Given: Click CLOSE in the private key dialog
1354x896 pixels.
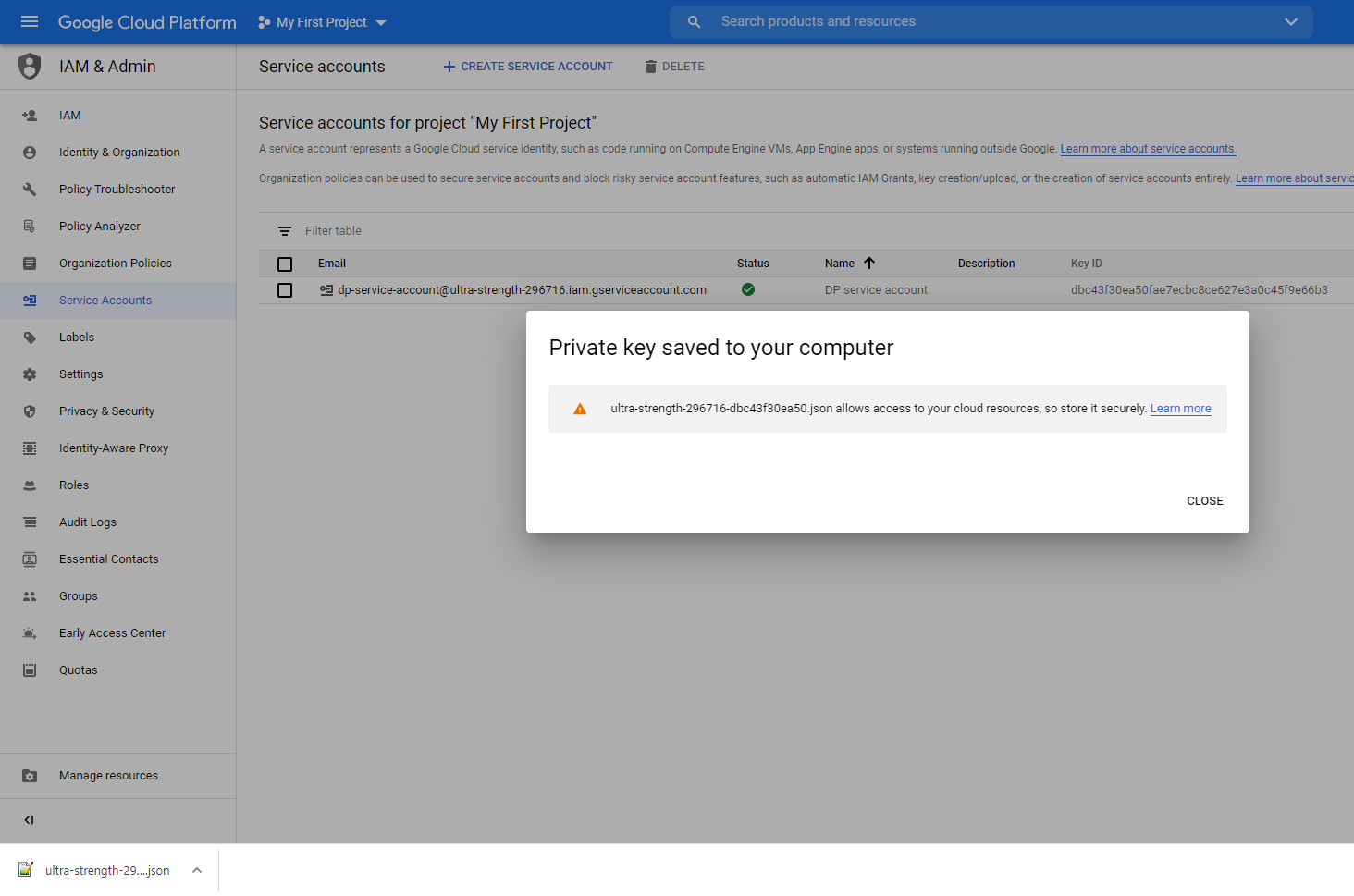Looking at the screenshot, I should click(1205, 501).
